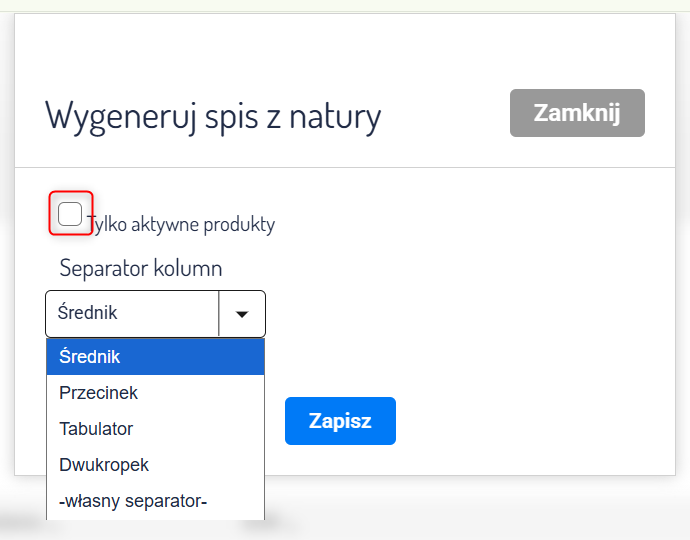Click the page strip above the dialog
The height and width of the screenshot is (540, 690).
[344, 5]
